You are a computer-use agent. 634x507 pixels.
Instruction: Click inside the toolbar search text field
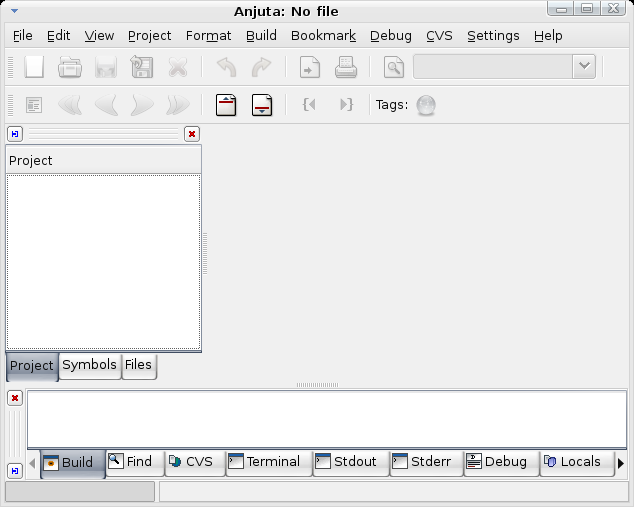tap(493, 66)
